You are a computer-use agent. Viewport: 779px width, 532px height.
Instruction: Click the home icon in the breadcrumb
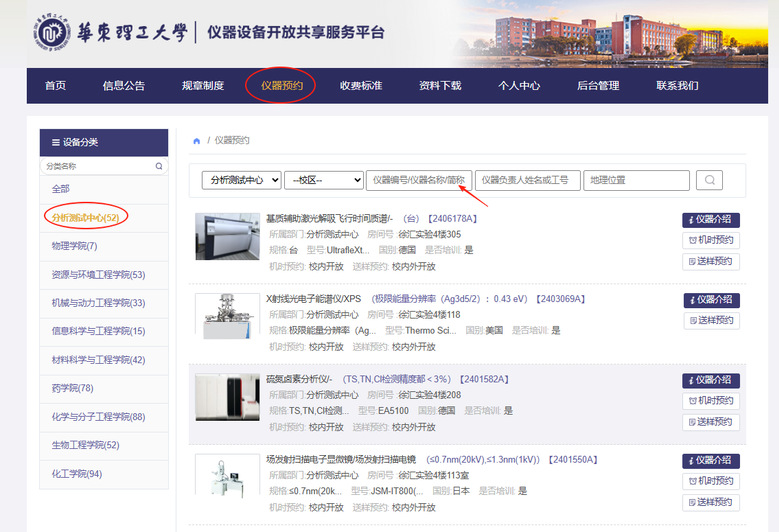pyautogui.click(x=197, y=140)
